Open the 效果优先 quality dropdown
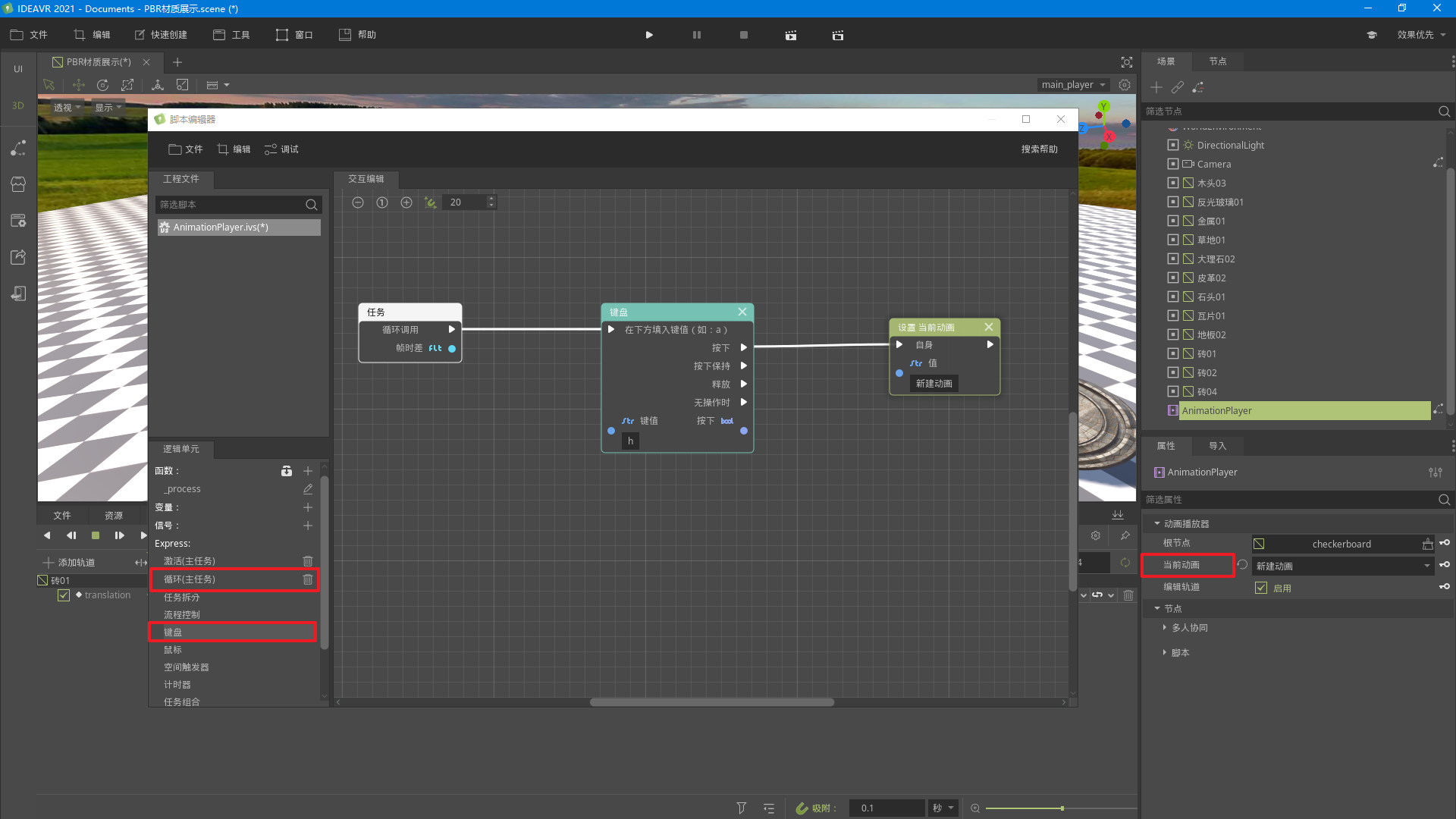 pyautogui.click(x=1421, y=35)
